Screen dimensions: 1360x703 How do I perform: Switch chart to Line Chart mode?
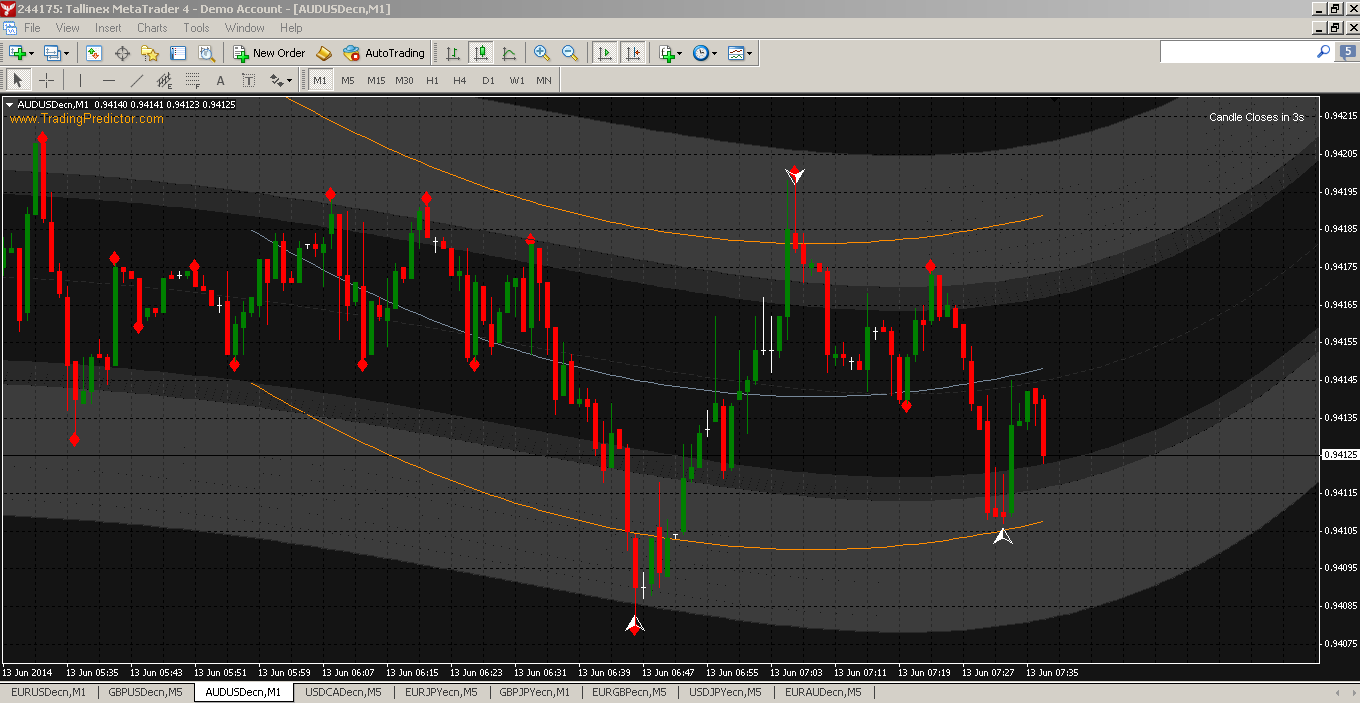click(x=509, y=53)
